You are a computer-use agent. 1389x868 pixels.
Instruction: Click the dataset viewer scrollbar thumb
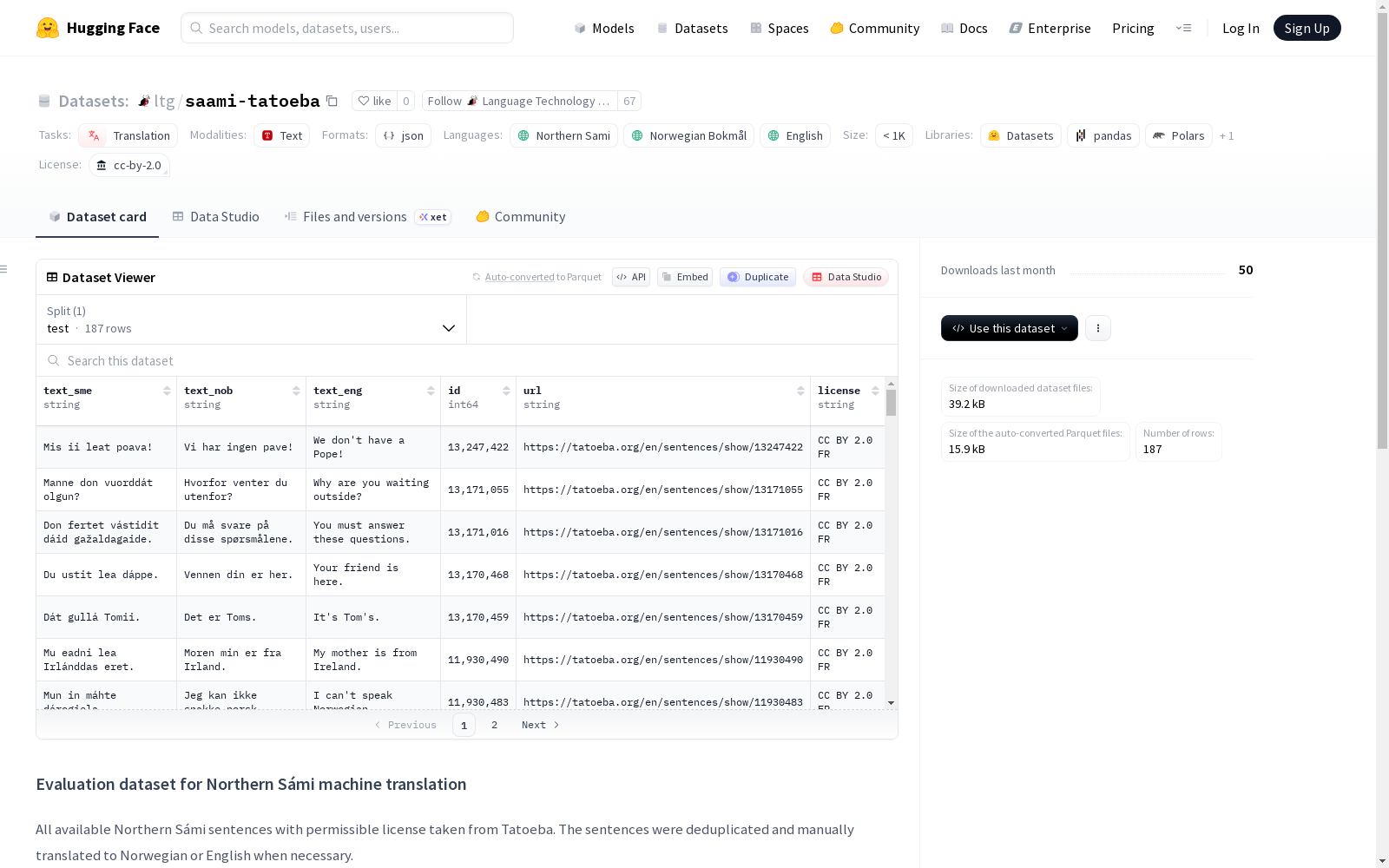click(x=891, y=403)
